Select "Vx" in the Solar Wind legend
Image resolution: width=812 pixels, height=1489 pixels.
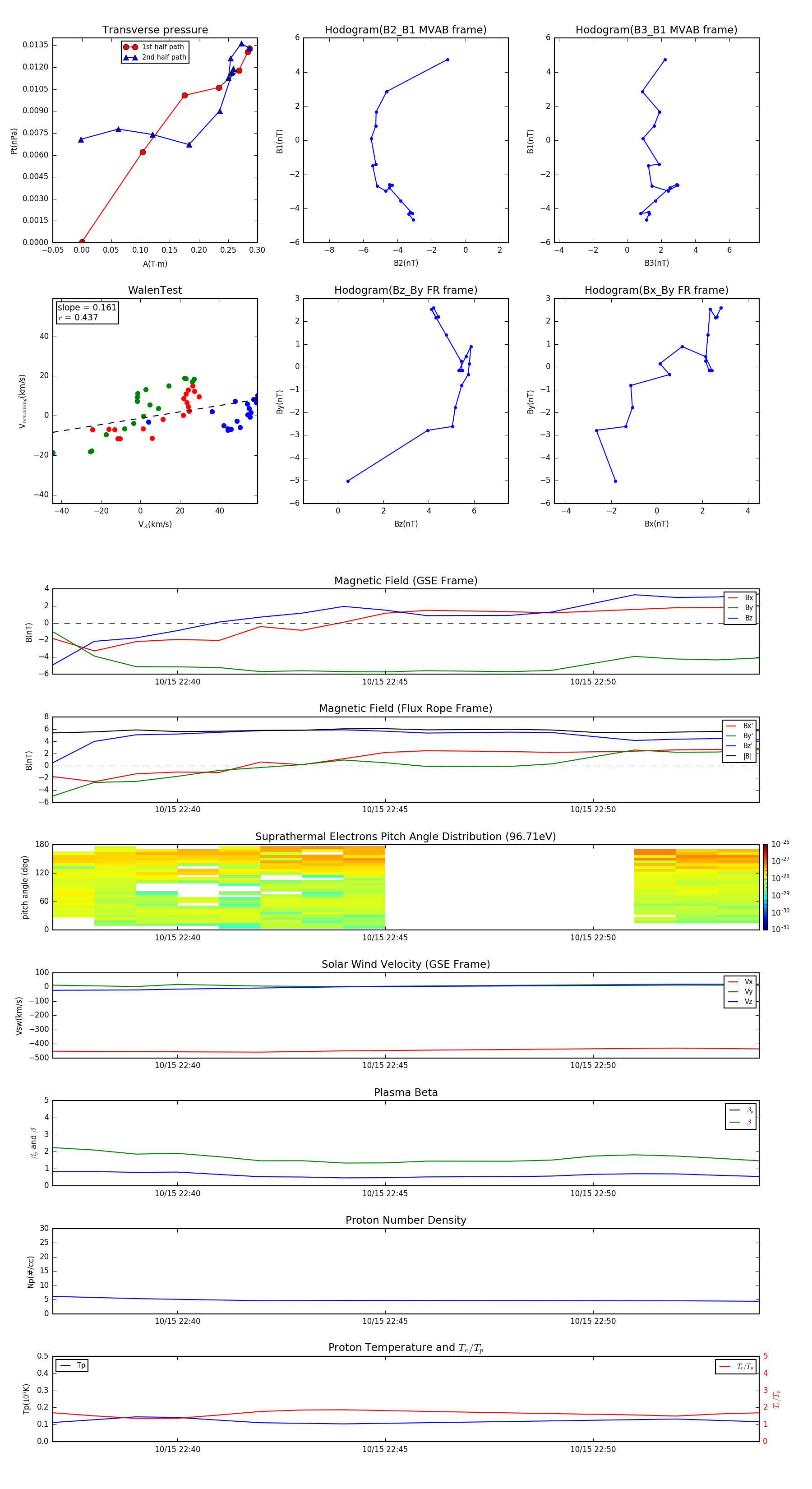click(x=740, y=981)
